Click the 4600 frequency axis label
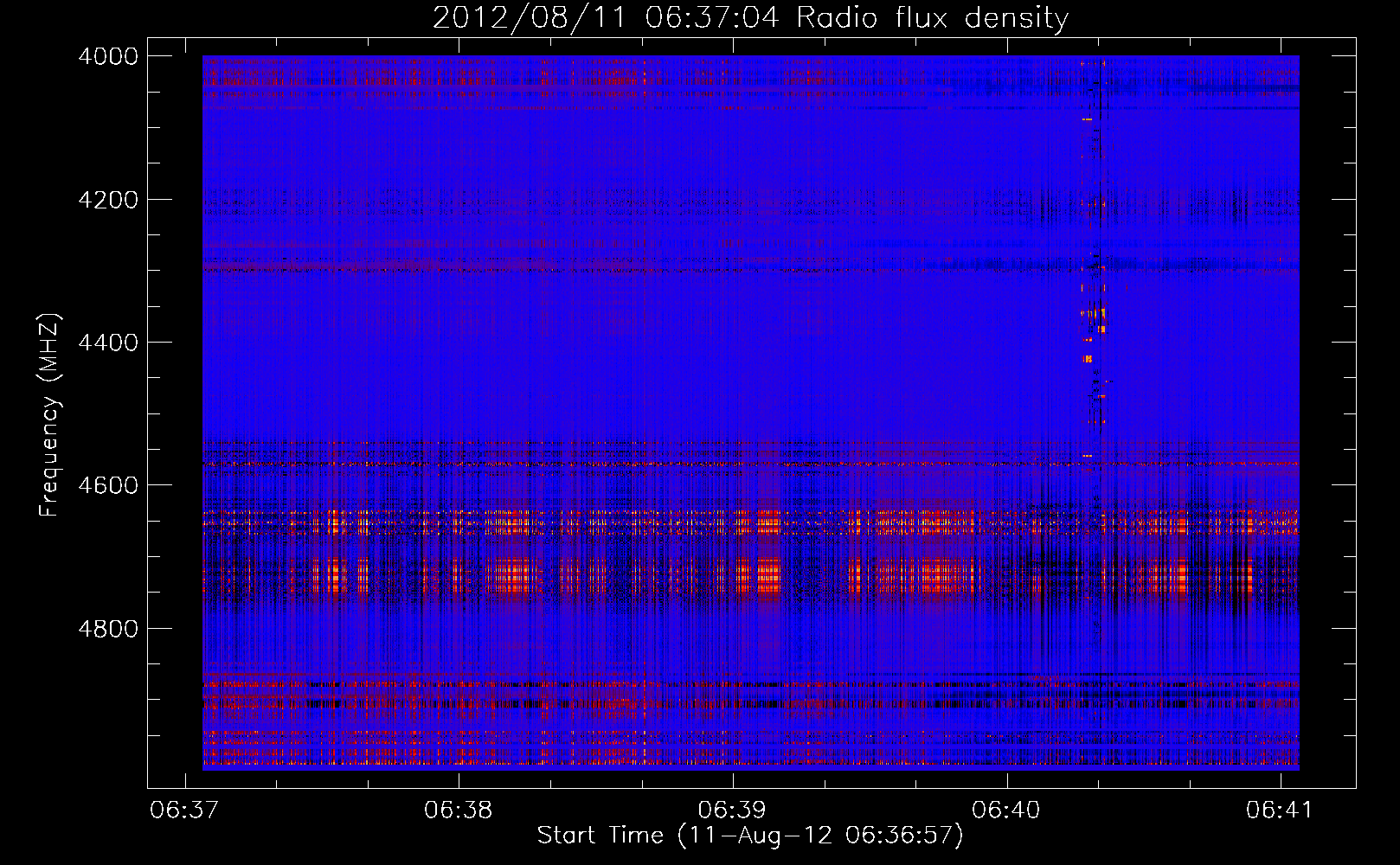Screen dimensions: 1400x865 coord(108,485)
